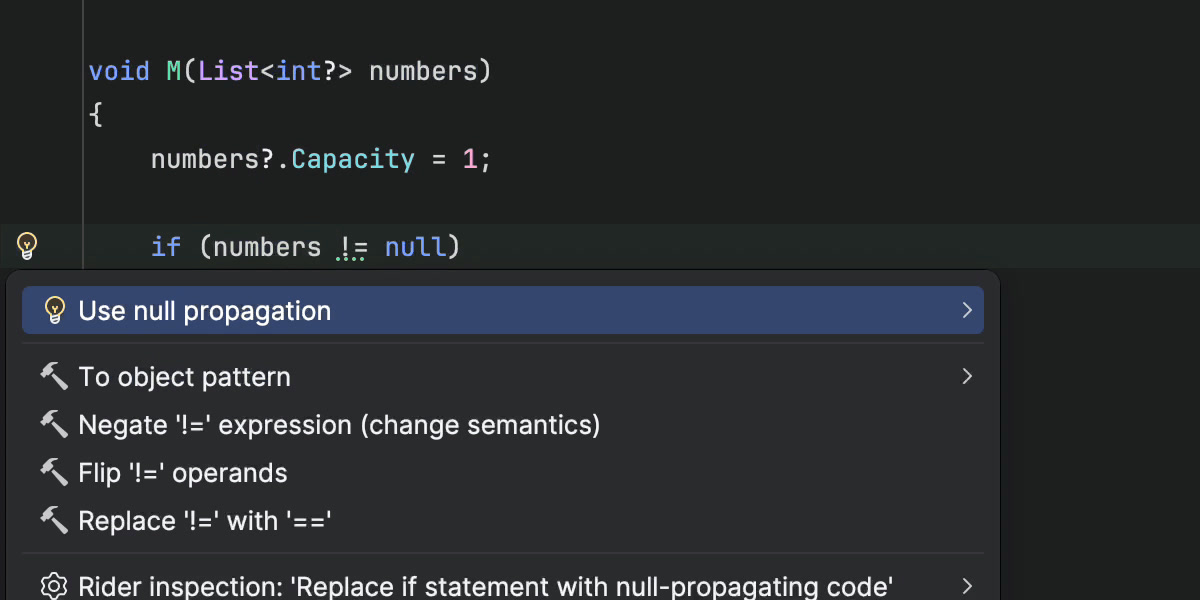Click the lightbulb icon beside 'Use null propagation'
The image size is (1200, 600).
tap(55, 310)
